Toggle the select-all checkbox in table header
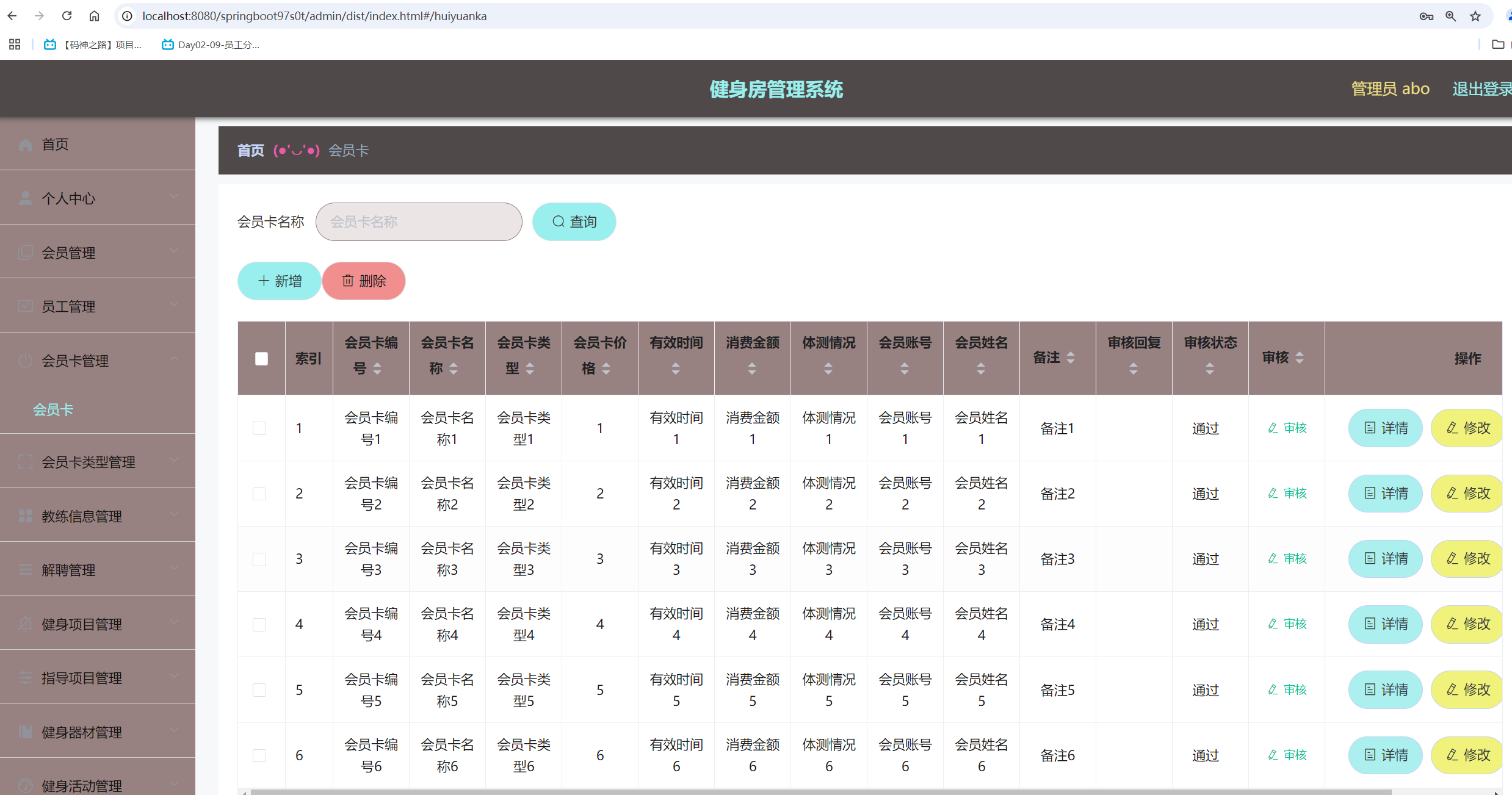The height and width of the screenshot is (795, 1512). (261, 358)
